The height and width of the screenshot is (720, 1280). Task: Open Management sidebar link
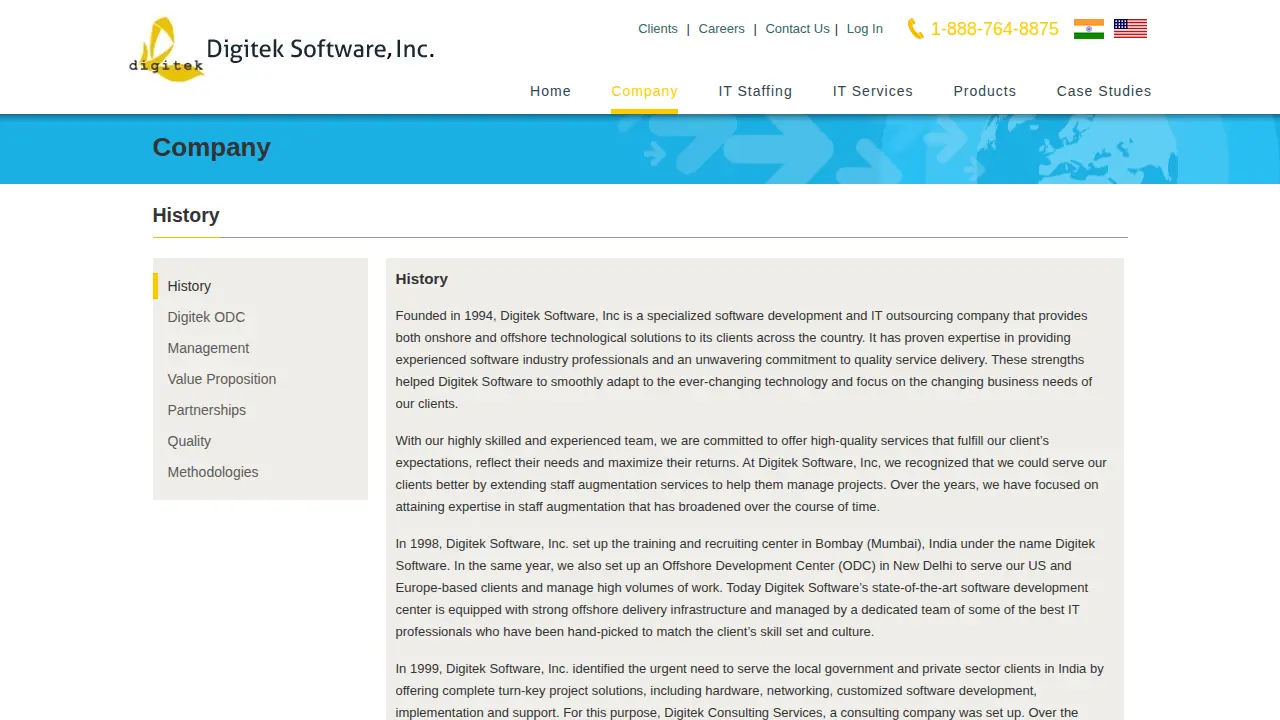[208, 348]
